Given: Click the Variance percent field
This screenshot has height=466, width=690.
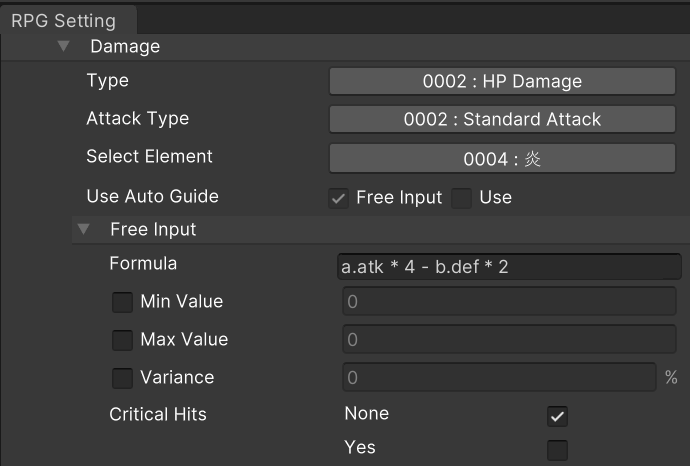Looking at the screenshot, I should click(499, 377).
